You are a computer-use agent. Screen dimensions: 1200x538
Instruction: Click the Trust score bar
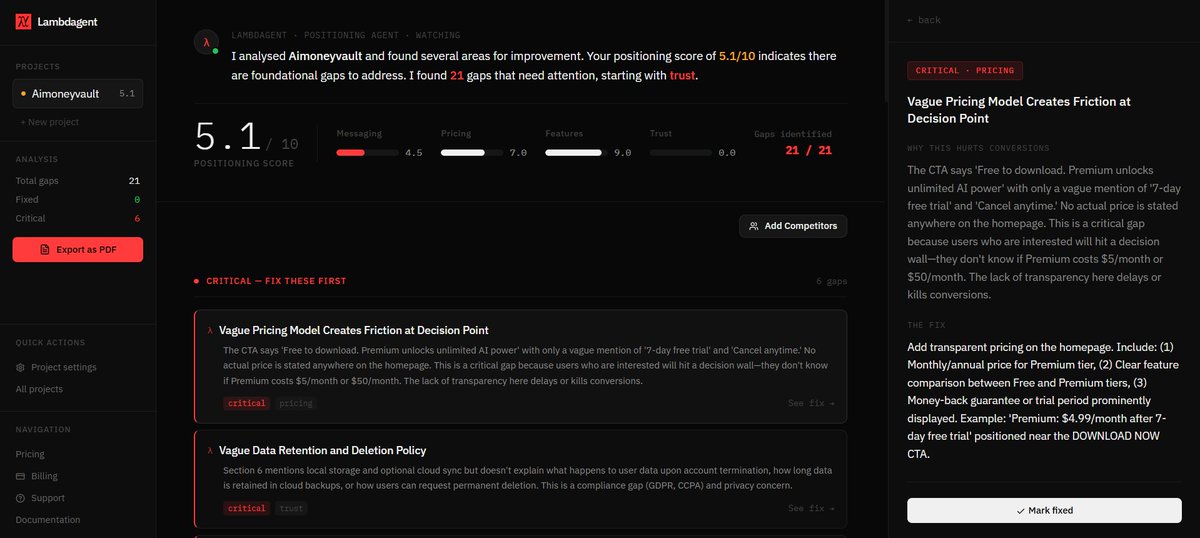(x=680, y=153)
